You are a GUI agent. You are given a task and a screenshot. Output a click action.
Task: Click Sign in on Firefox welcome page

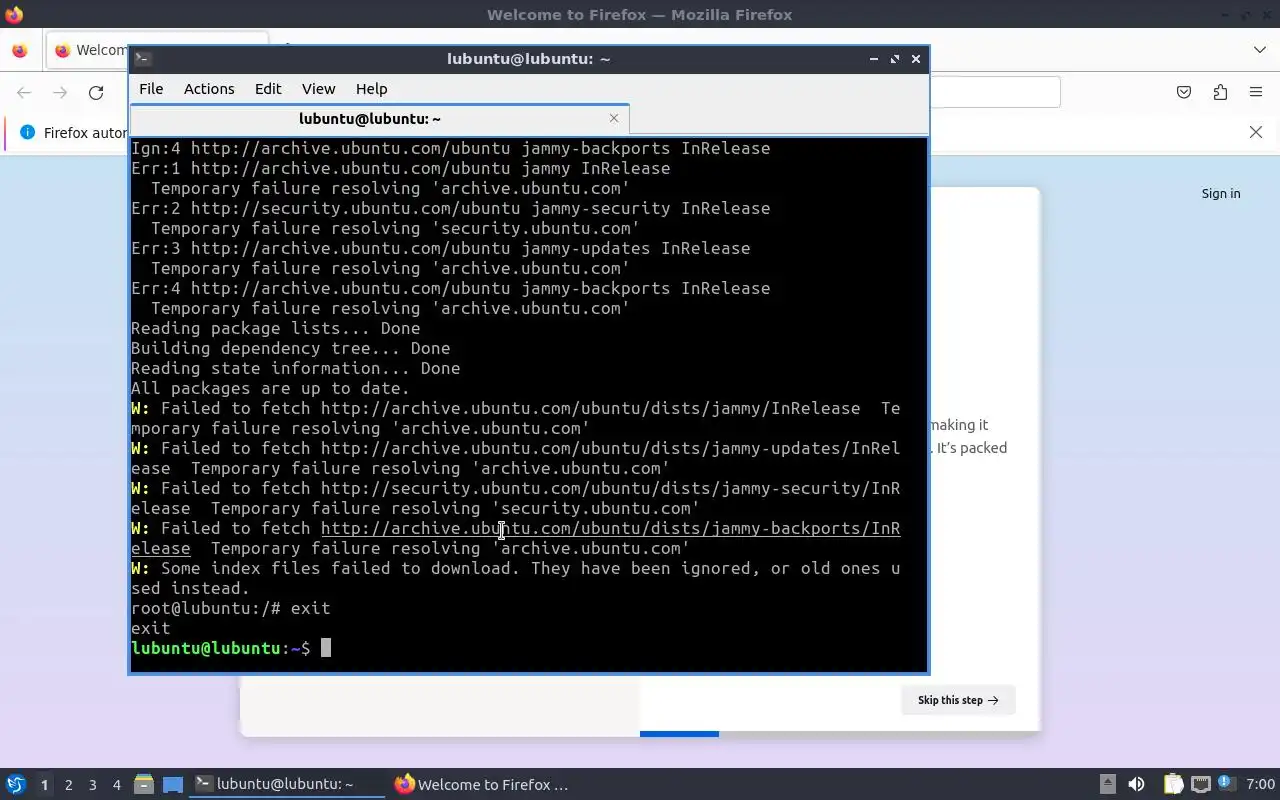(1221, 193)
